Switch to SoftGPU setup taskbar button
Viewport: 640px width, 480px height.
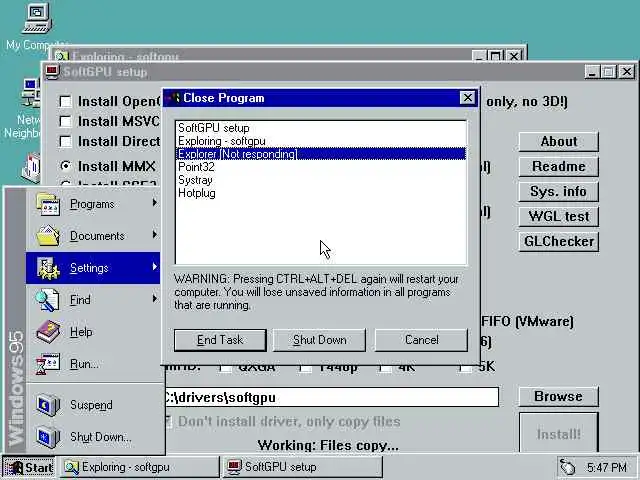coord(302,467)
